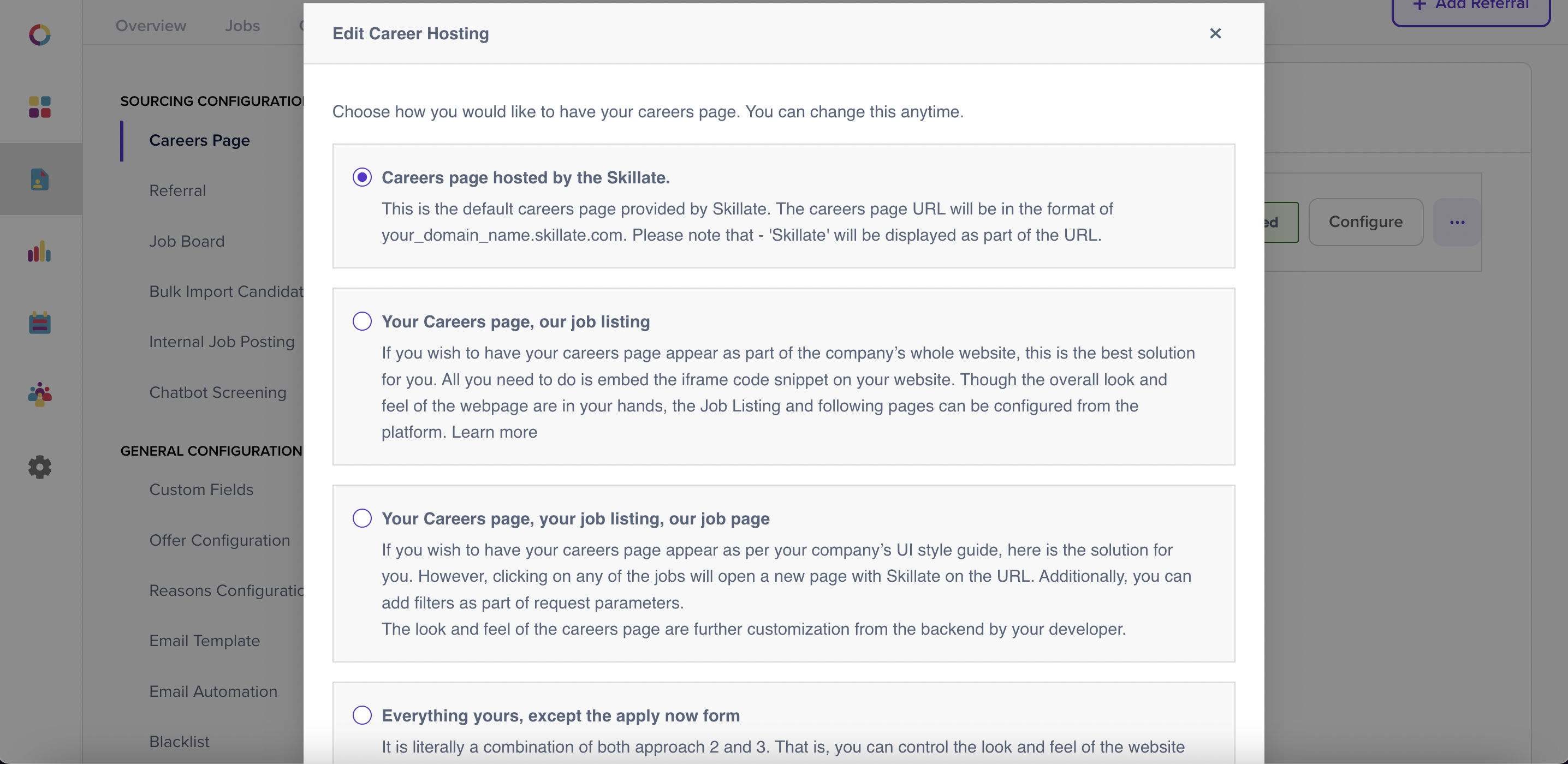1568x764 pixels.
Task: Close the Edit Career Hosting dialog
Action: (1215, 33)
